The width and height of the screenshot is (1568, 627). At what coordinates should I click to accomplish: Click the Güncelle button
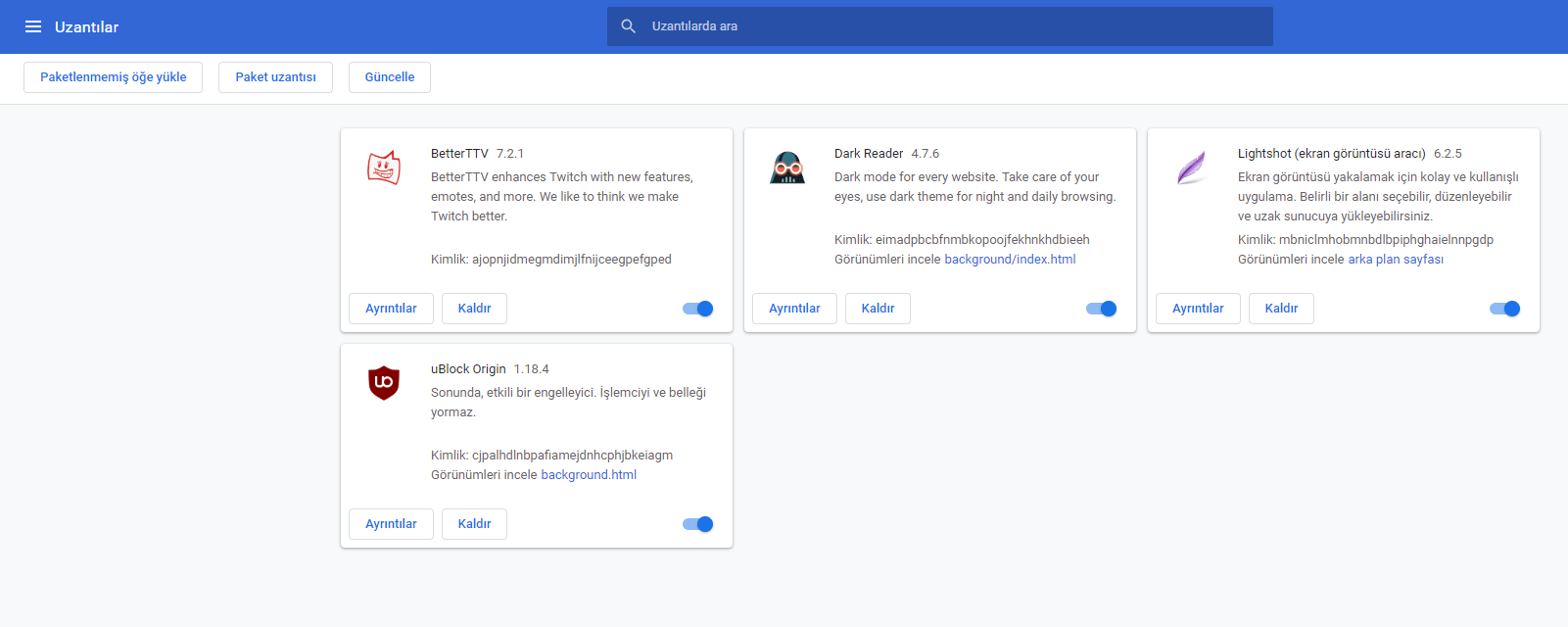click(x=390, y=77)
